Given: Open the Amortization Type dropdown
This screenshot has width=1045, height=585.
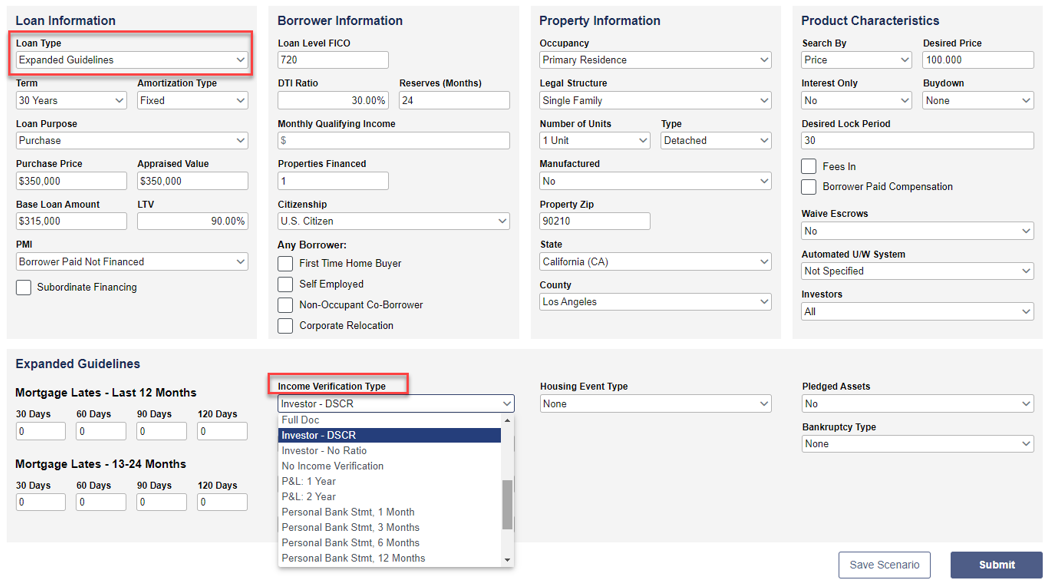Looking at the screenshot, I should [192, 101].
